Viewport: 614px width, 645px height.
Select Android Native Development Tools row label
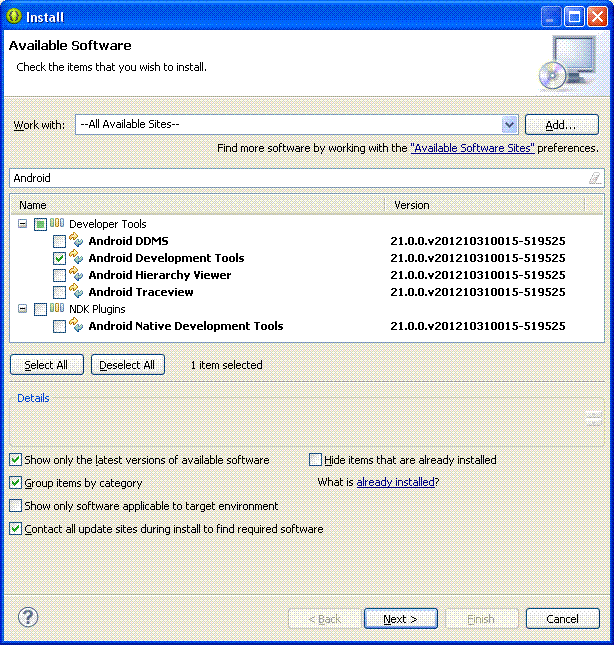[186, 326]
